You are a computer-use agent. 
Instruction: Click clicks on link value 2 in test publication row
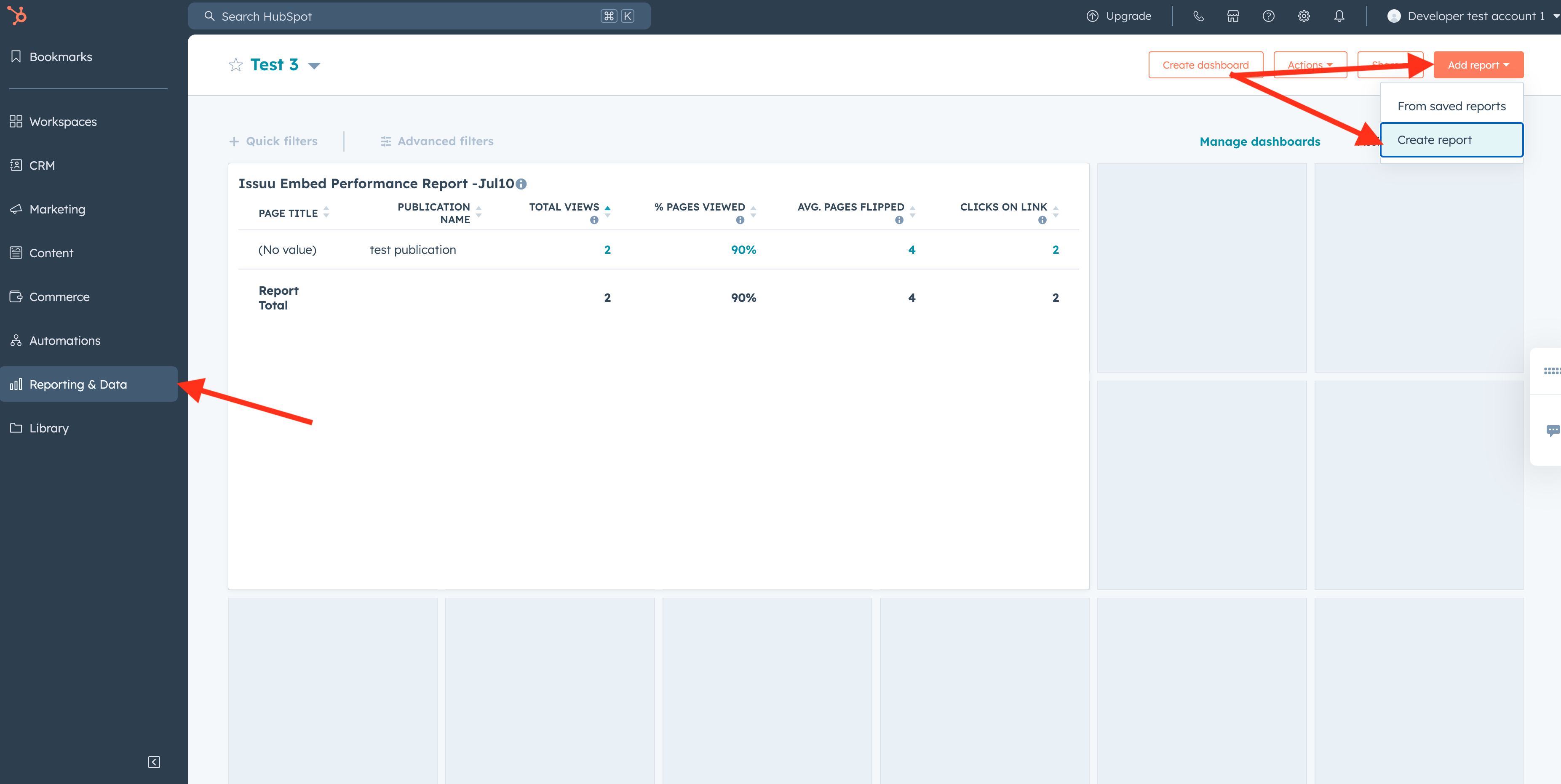click(x=1056, y=250)
